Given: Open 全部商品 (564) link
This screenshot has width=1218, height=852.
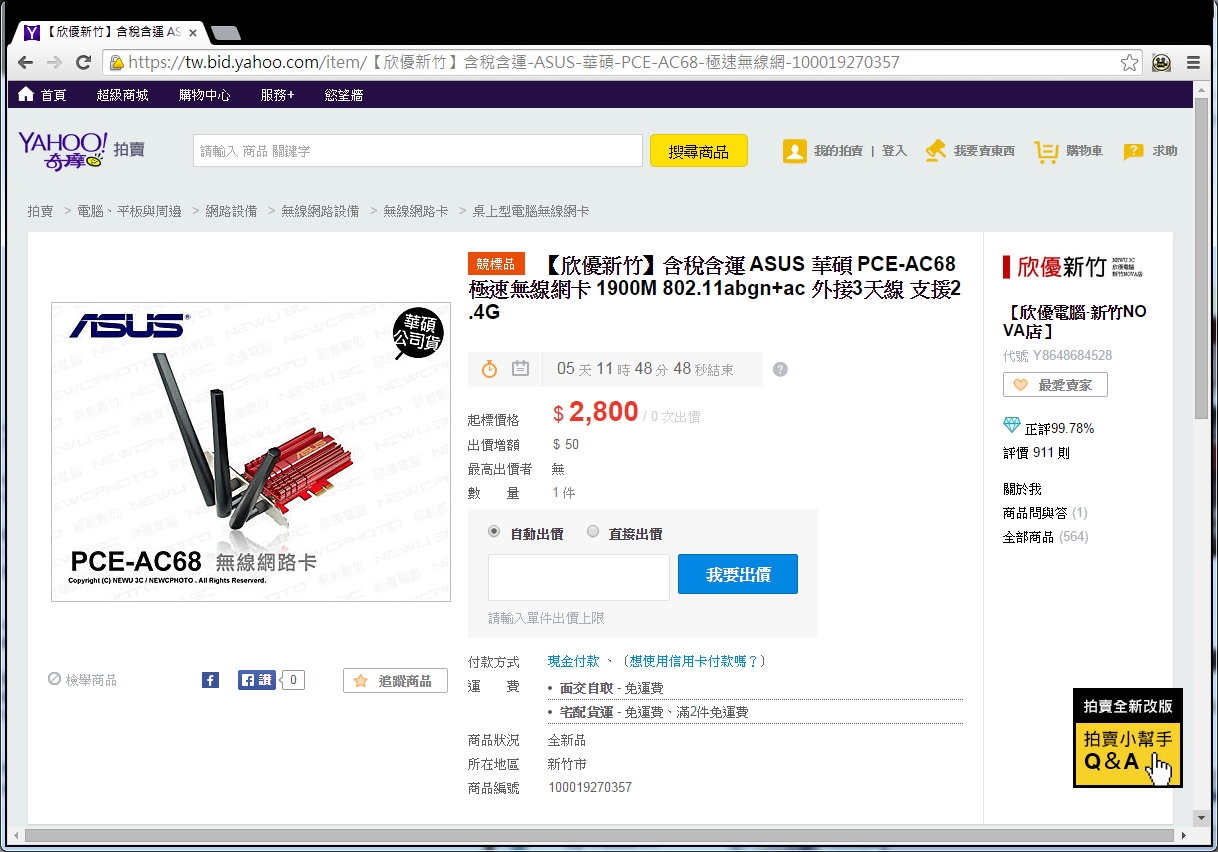Looking at the screenshot, I should tap(1045, 537).
